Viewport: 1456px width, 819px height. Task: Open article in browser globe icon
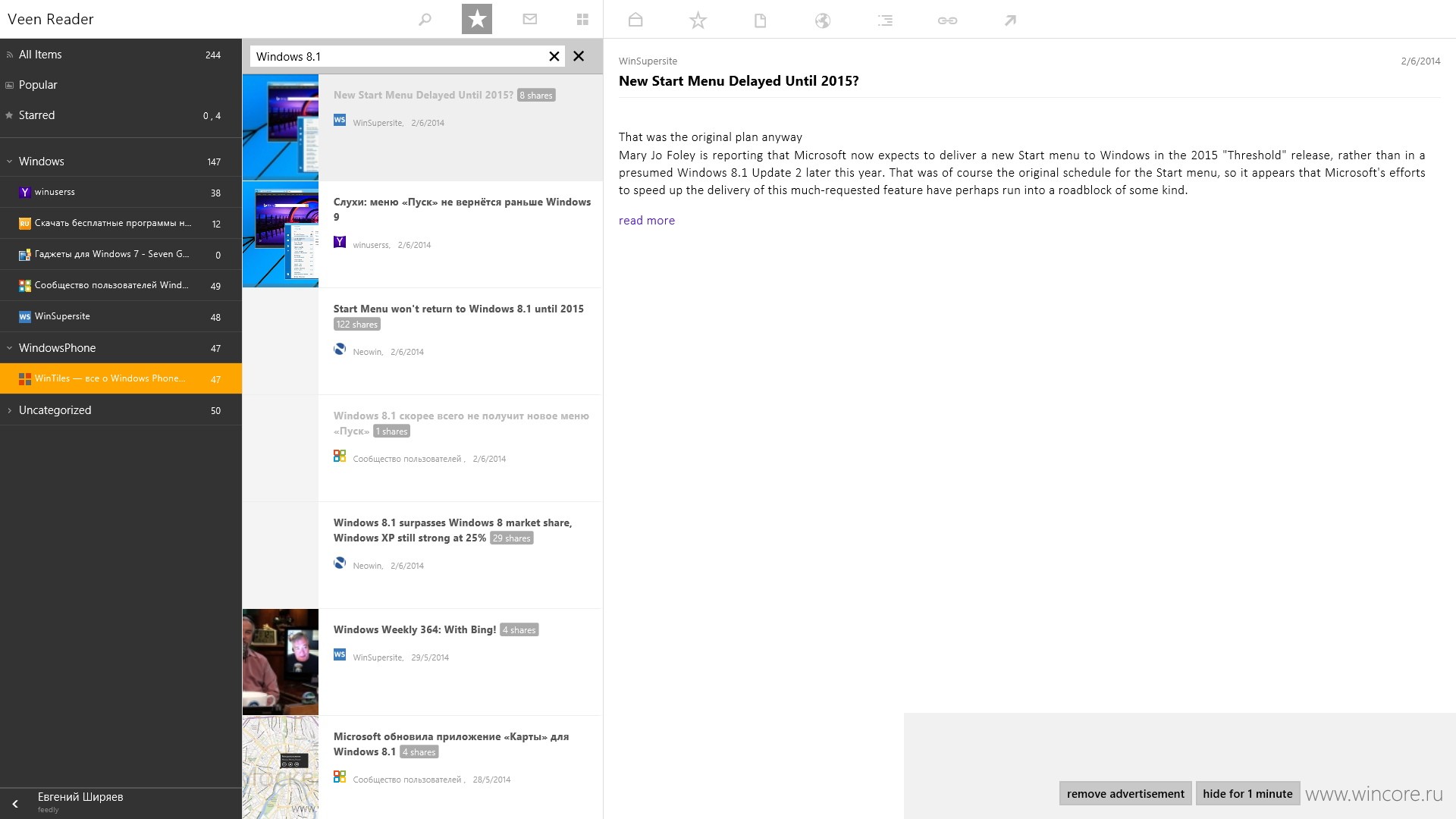point(823,20)
